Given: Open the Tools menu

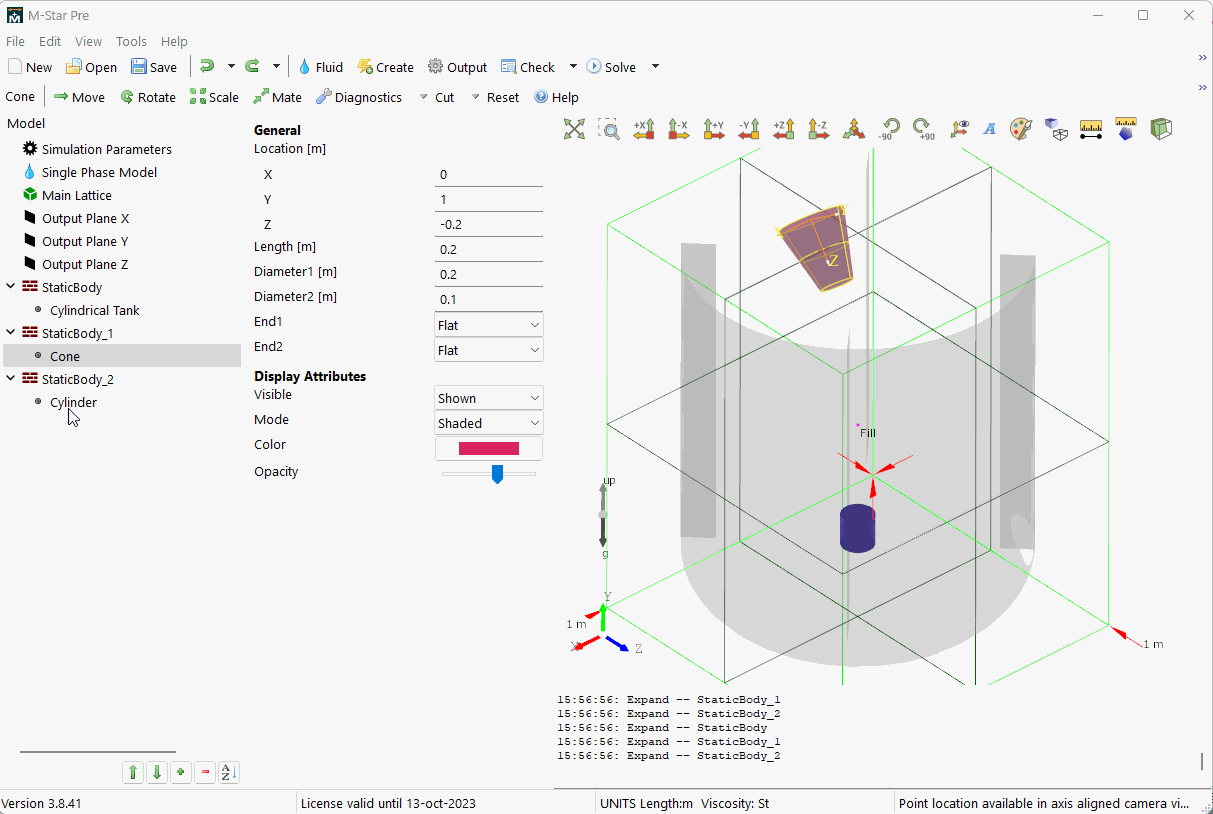Looking at the screenshot, I should click(131, 41).
